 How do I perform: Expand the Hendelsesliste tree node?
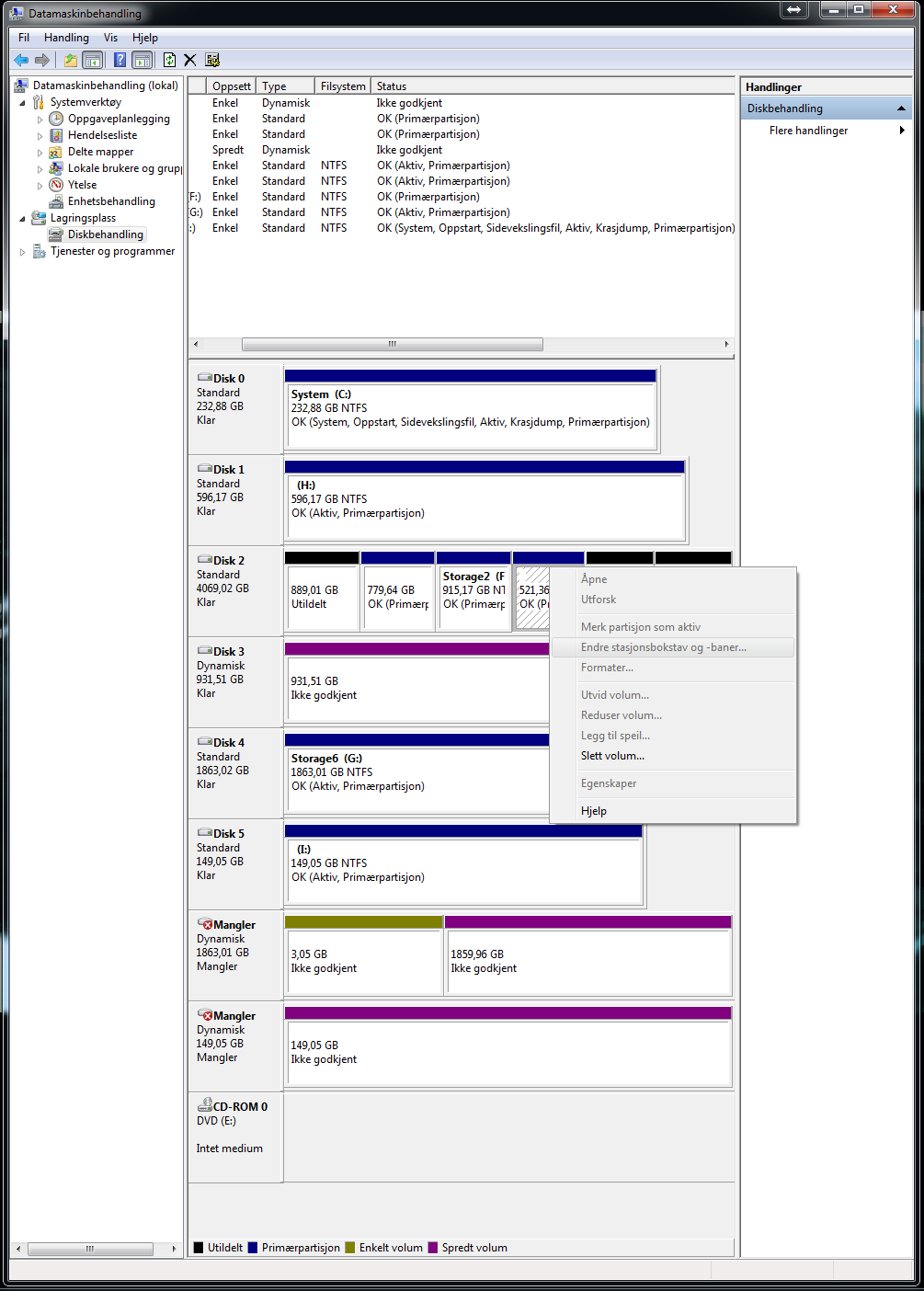[x=40, y=136]
